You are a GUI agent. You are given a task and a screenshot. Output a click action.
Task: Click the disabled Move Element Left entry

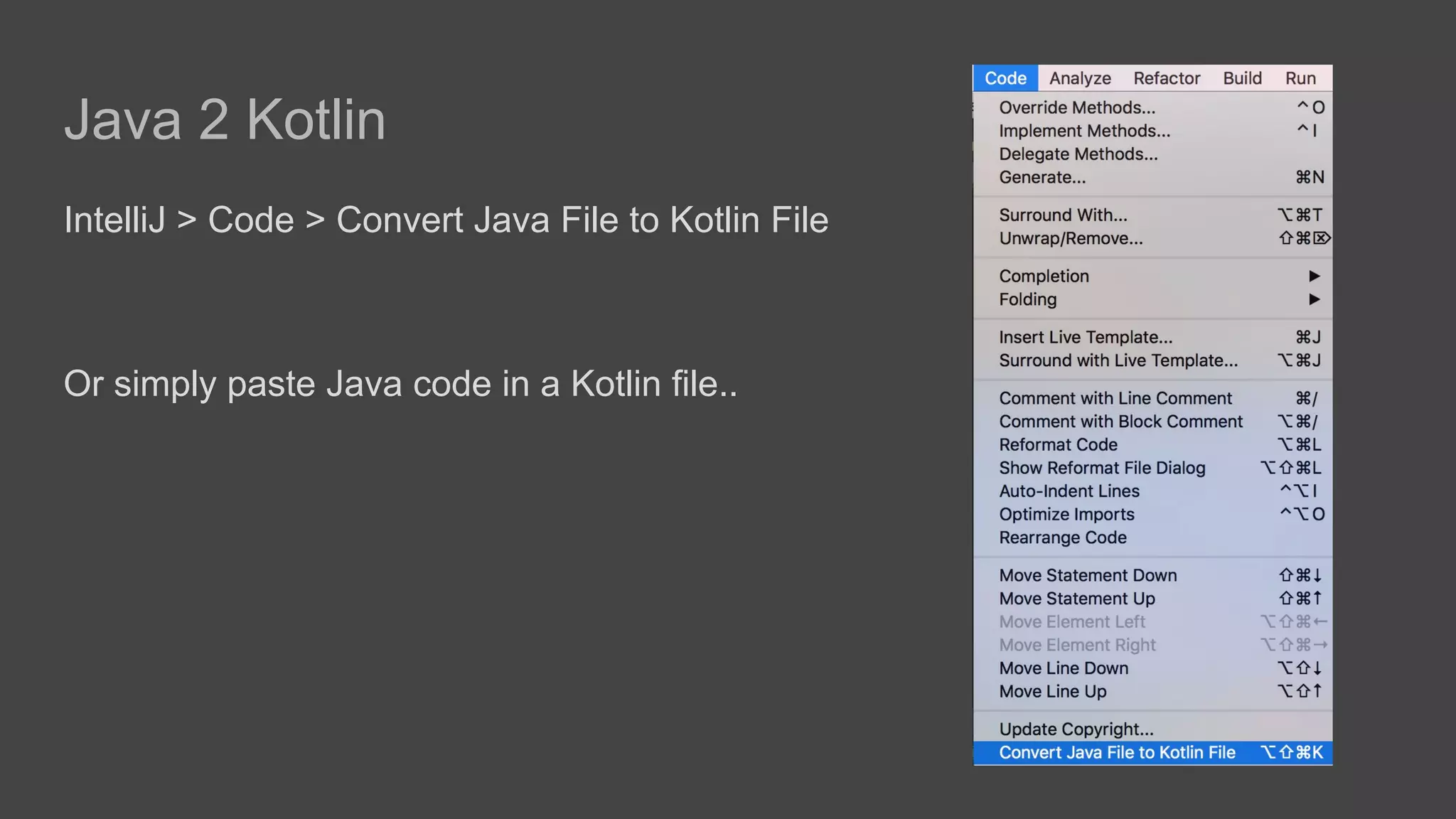click(x=1152, y=622)
